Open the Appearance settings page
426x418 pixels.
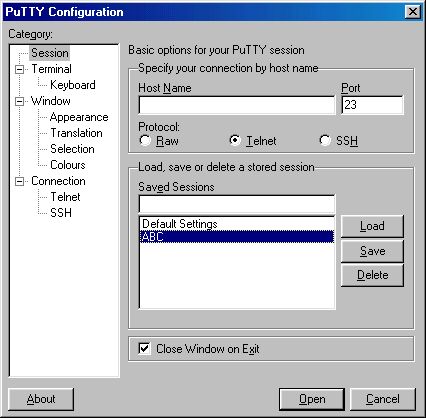point(79,117)
